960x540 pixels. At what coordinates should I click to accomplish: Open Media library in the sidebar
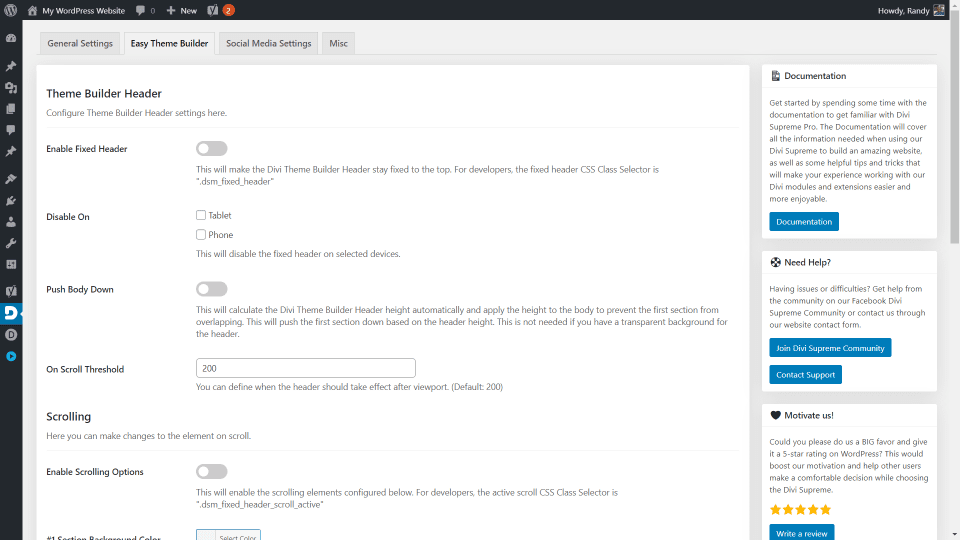click(x=11, y=87)
